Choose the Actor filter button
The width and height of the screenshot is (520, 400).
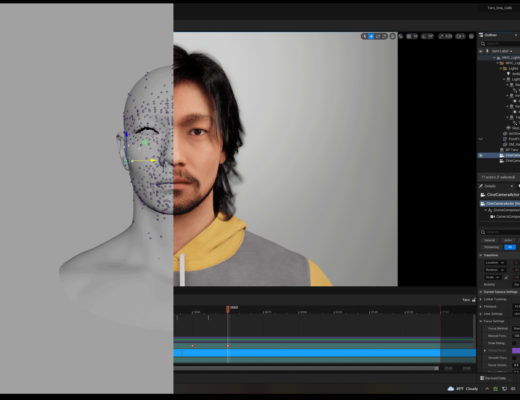[x=508, y=240]
